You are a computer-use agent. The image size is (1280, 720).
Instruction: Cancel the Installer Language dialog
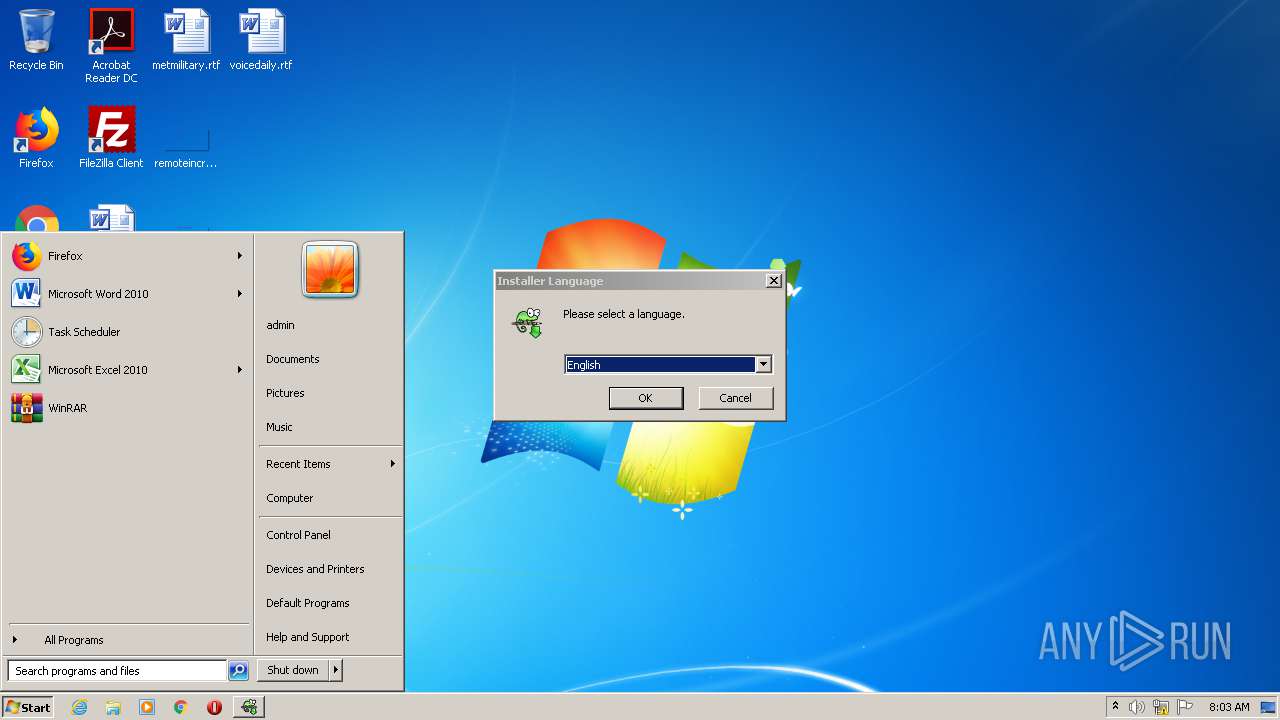tap(736, 398)
